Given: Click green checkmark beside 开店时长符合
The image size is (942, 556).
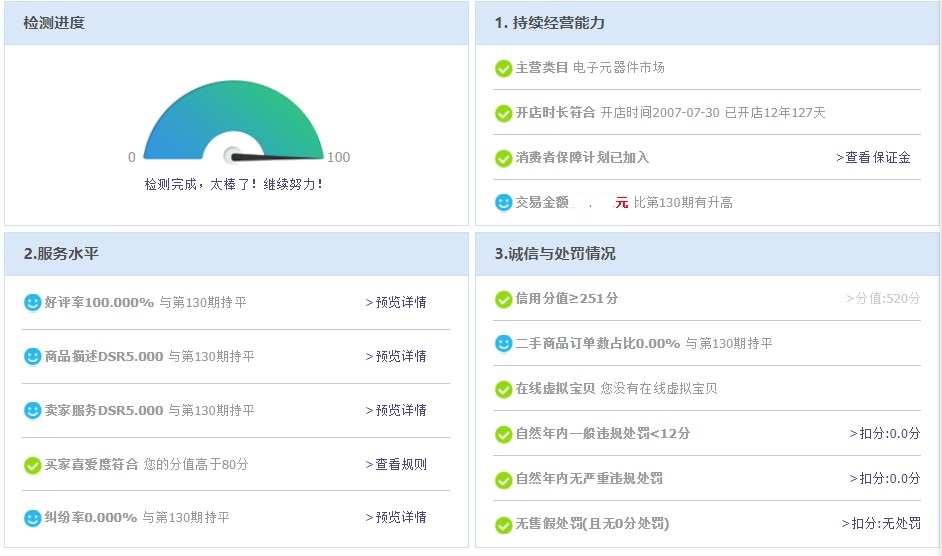Looking at the screenshot, I should coord(504,113).
